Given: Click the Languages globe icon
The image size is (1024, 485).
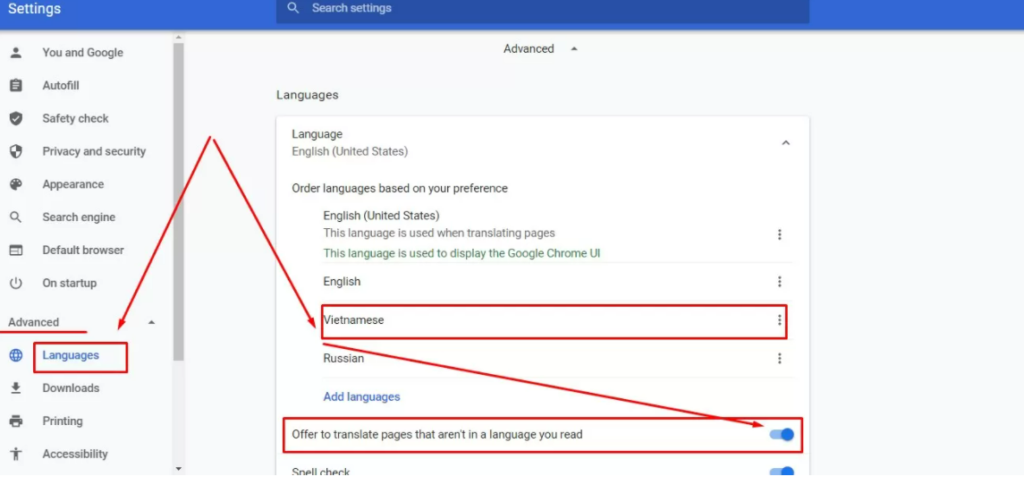Looking at the screenshot, I should coord(16,355).
